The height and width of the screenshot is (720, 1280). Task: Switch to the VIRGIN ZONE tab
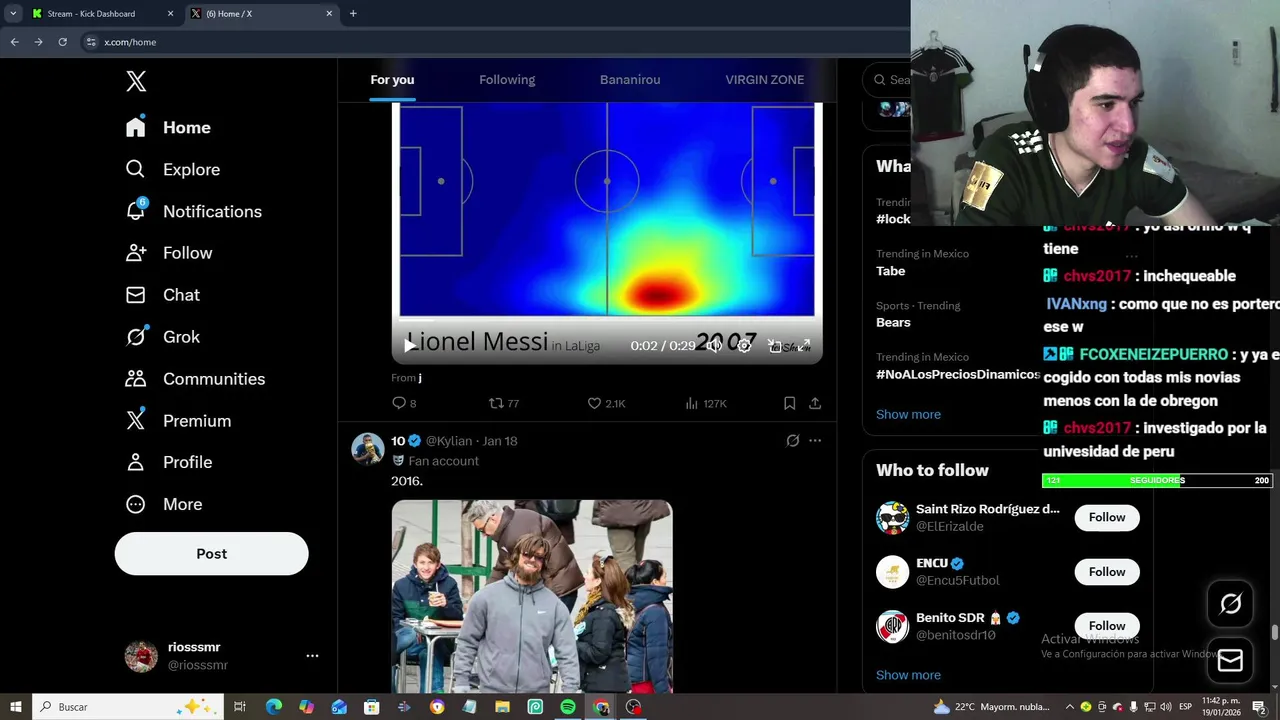point(764,80)
